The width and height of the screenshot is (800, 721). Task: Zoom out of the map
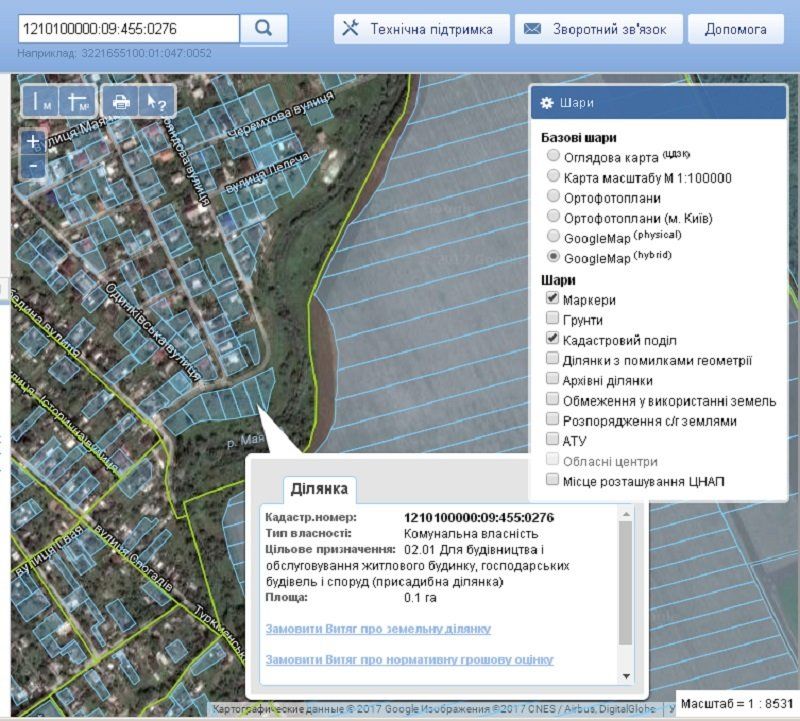[x=33, y=166]
